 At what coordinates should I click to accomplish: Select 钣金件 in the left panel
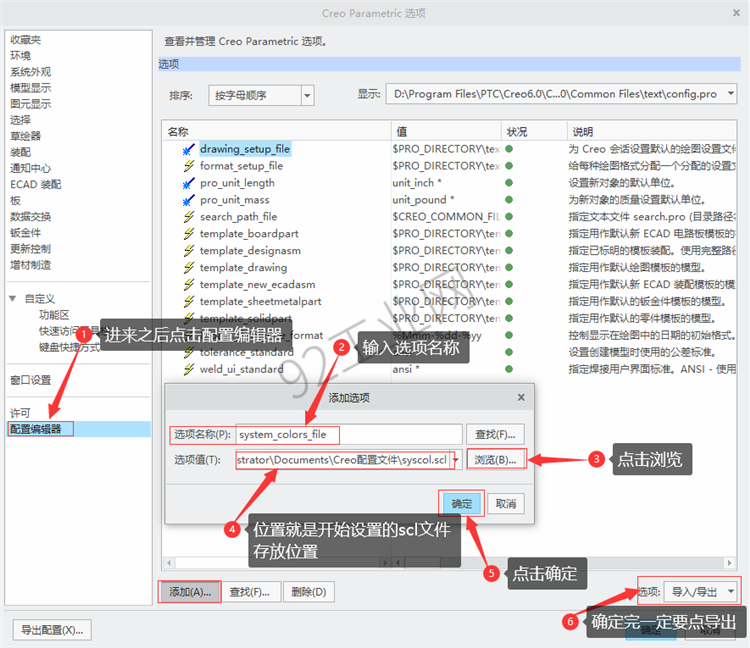click(x=26, y=233)
